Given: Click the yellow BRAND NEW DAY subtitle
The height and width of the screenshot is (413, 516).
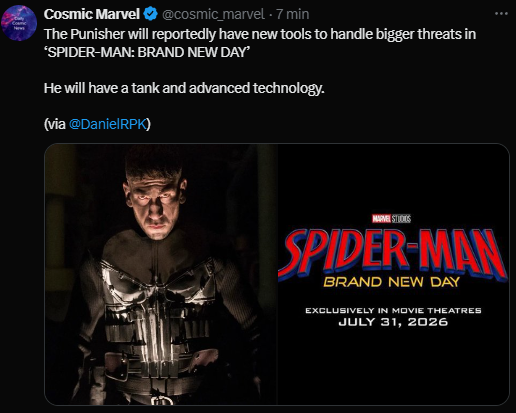Looking at the screenshot, I should [392, 282].
